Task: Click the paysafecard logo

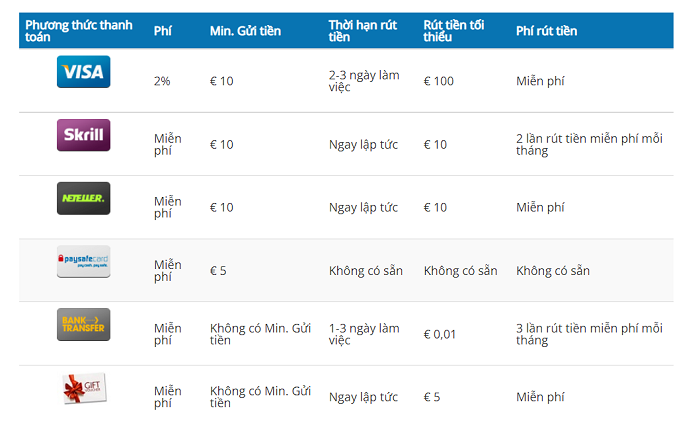Action: 83,262
